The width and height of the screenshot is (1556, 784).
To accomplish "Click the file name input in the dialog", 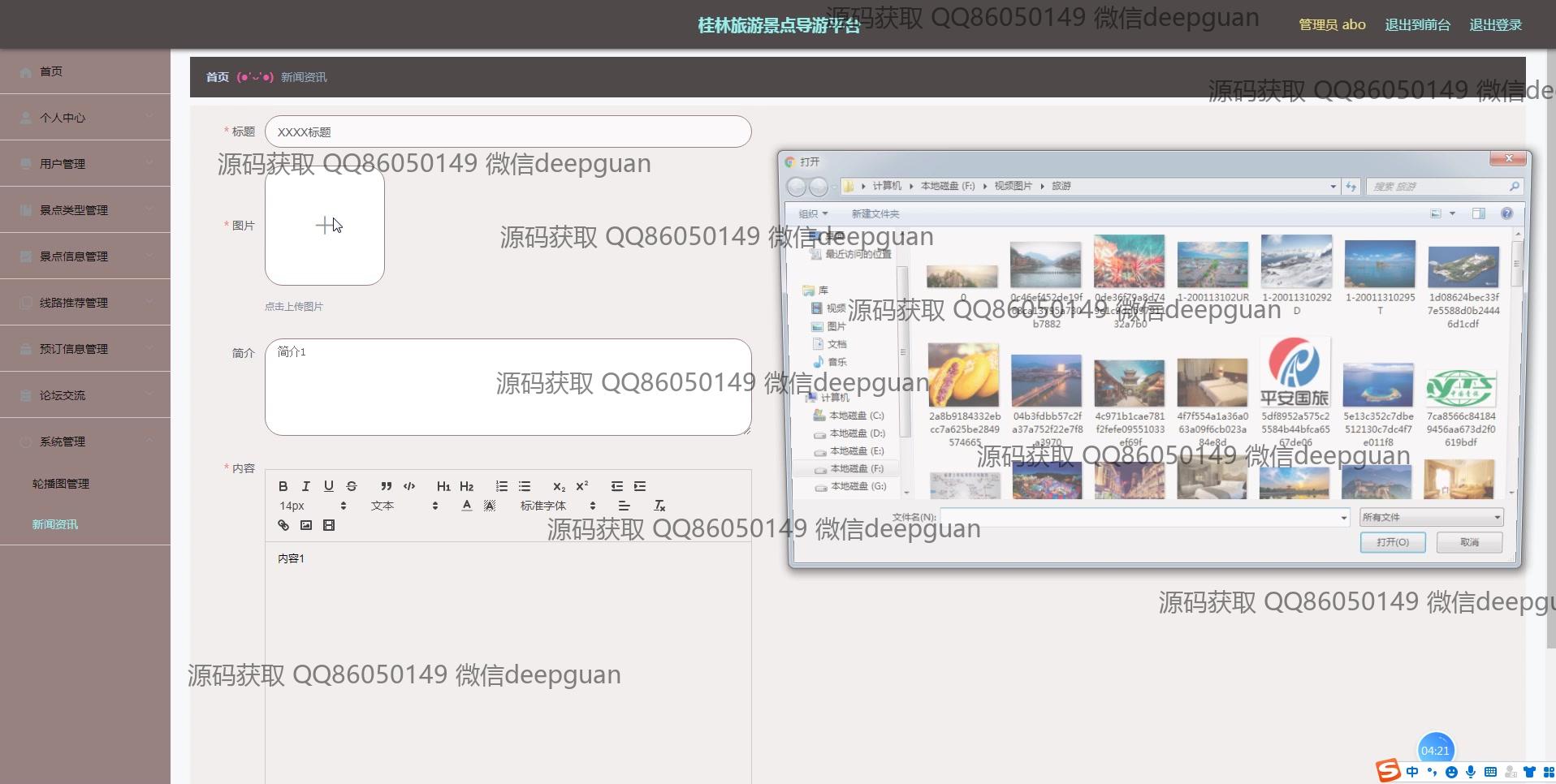I will point(1139,517).
